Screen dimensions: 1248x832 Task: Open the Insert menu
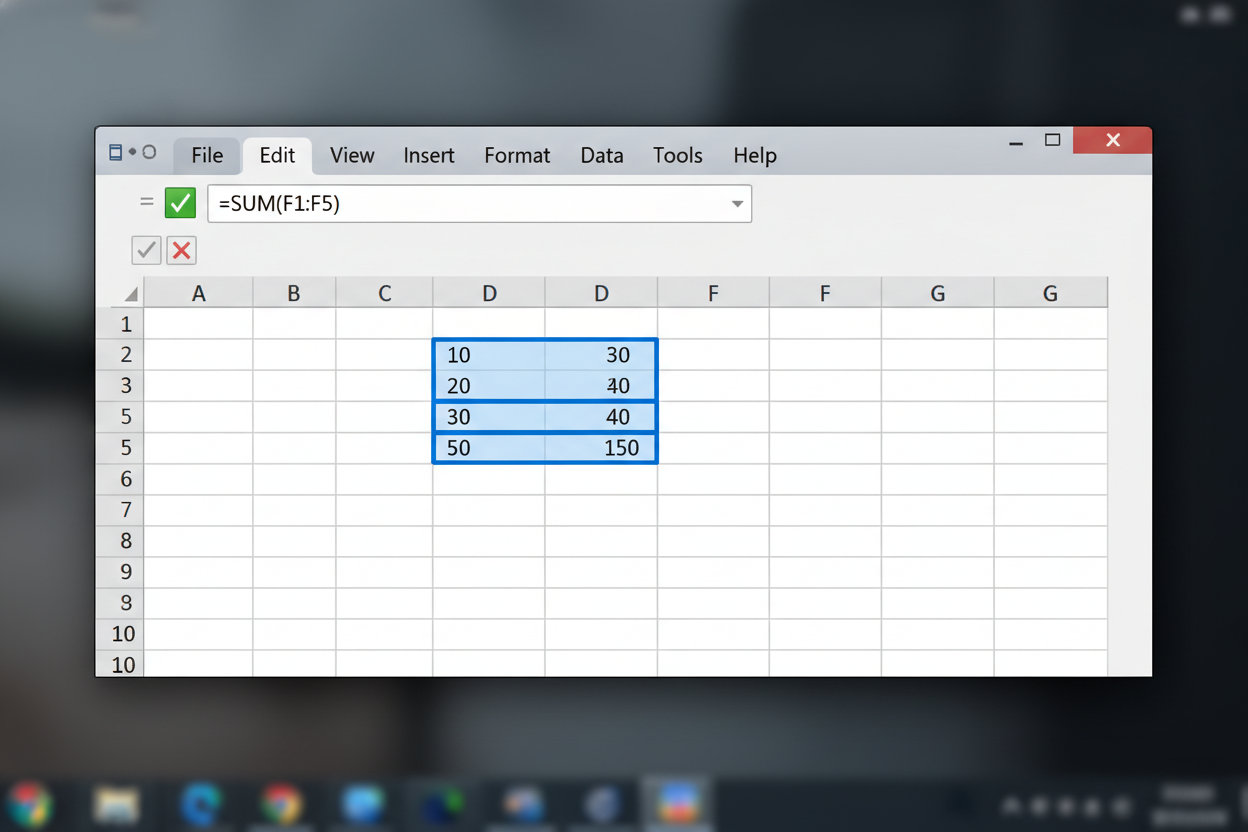(x=428, y=156)
